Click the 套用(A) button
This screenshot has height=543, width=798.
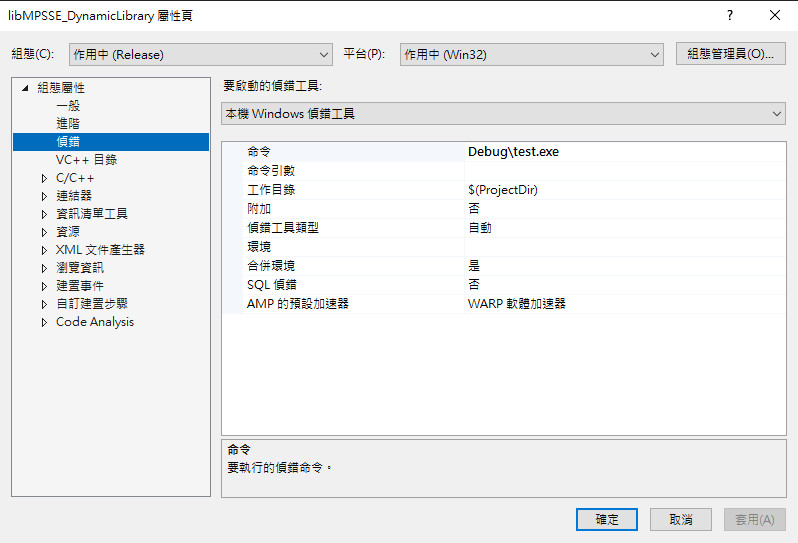[755, 520]
